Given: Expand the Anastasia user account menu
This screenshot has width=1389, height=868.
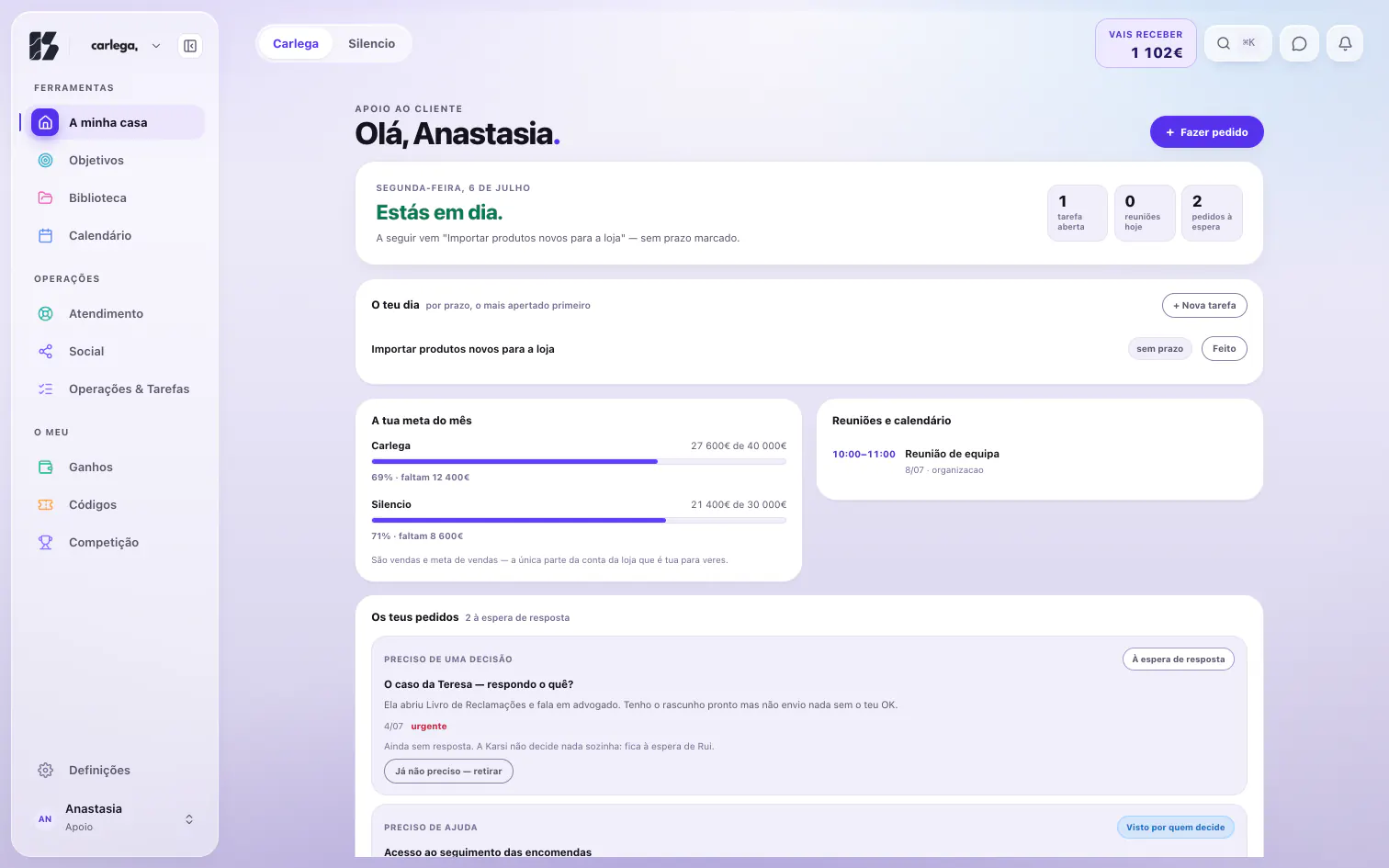Looking at the screenshot, I should tap(115, 817).
